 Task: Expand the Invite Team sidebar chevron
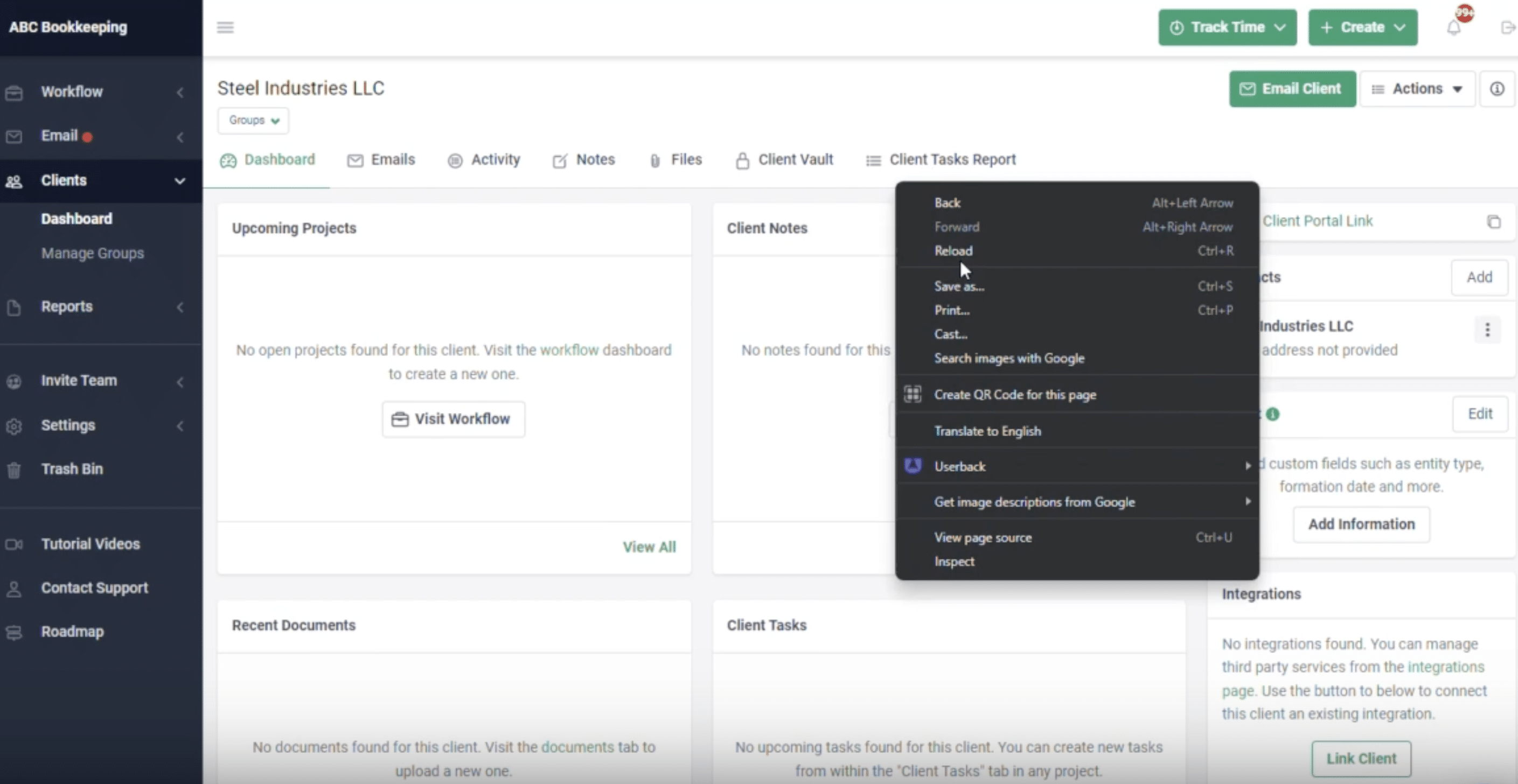[x=180, y=382]
